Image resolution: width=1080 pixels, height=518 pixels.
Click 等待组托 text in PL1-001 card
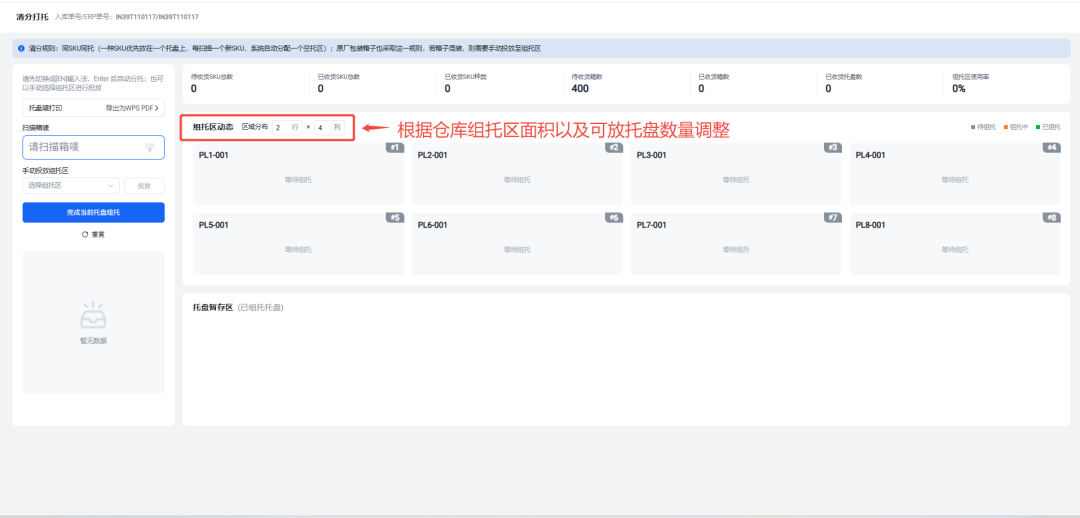tap(298, 180)
